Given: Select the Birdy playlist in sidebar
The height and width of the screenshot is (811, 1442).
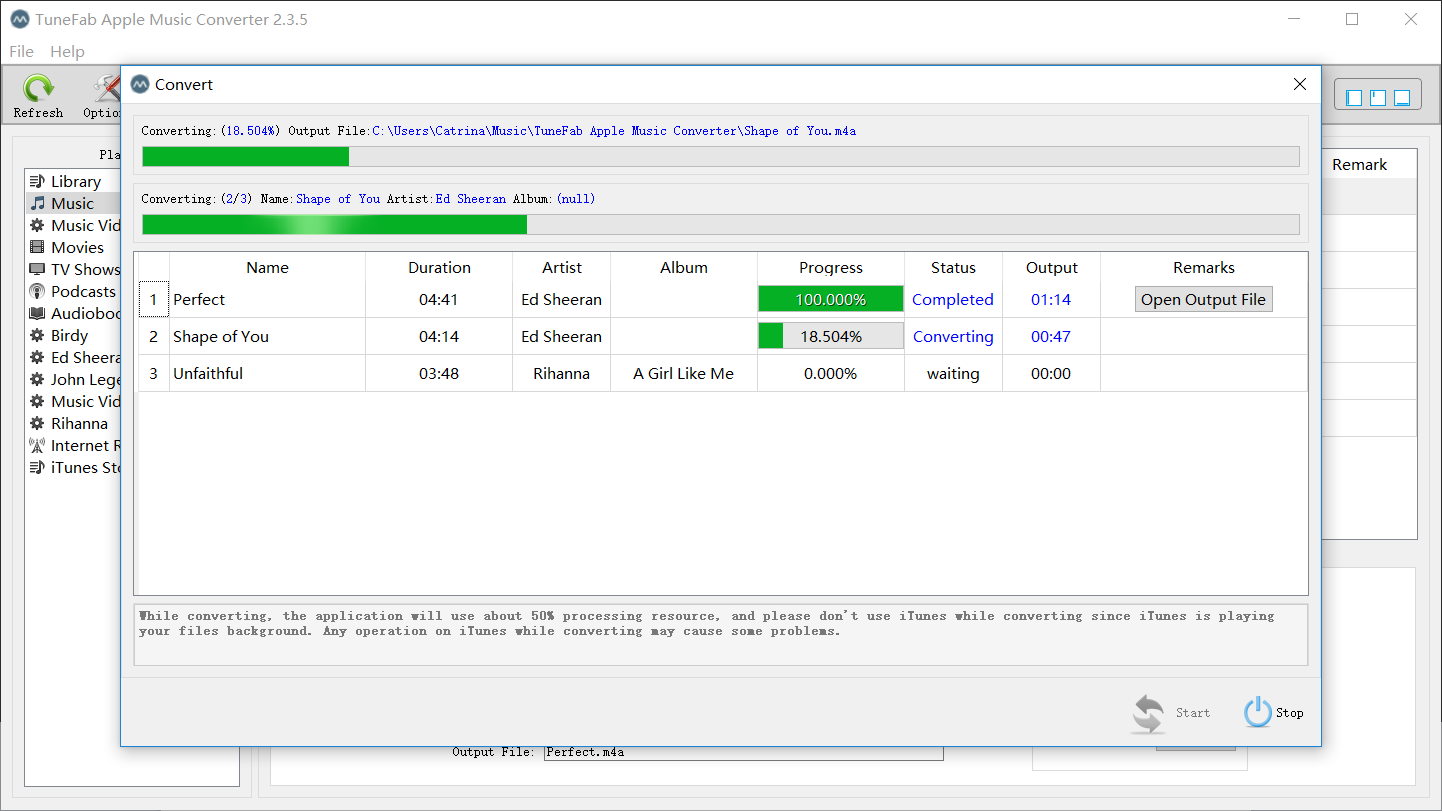Looking at the screenshot, I should 69,335.
